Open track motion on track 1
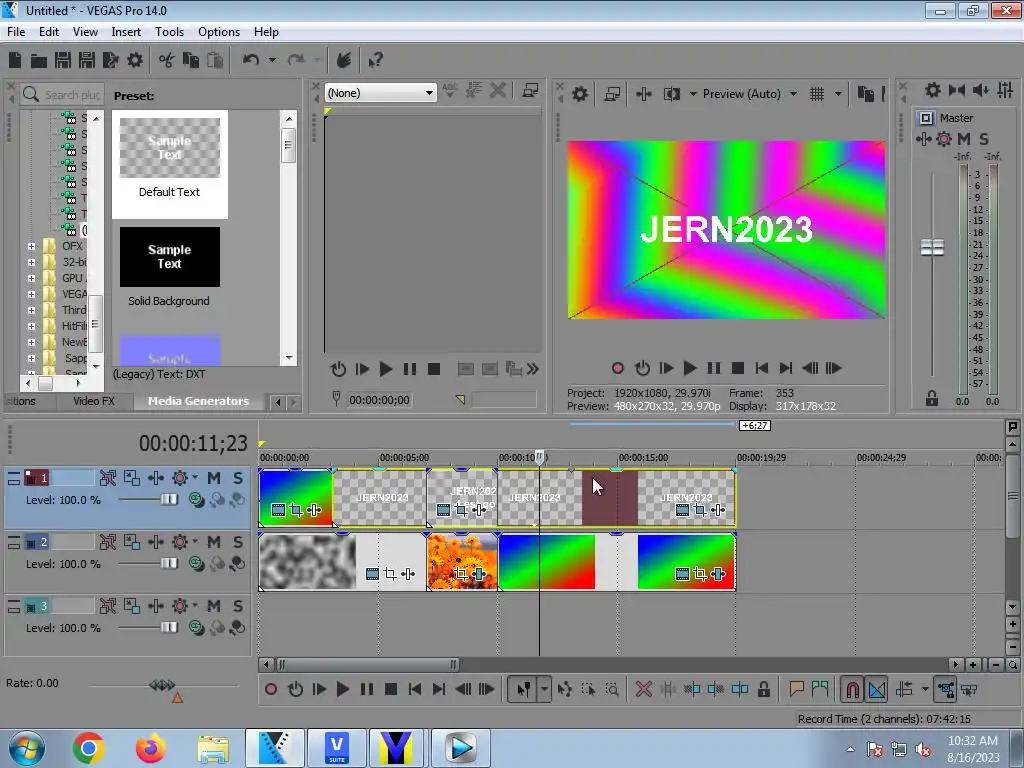Viewport: 1024px width, 768px height. (x=131, y=478)
